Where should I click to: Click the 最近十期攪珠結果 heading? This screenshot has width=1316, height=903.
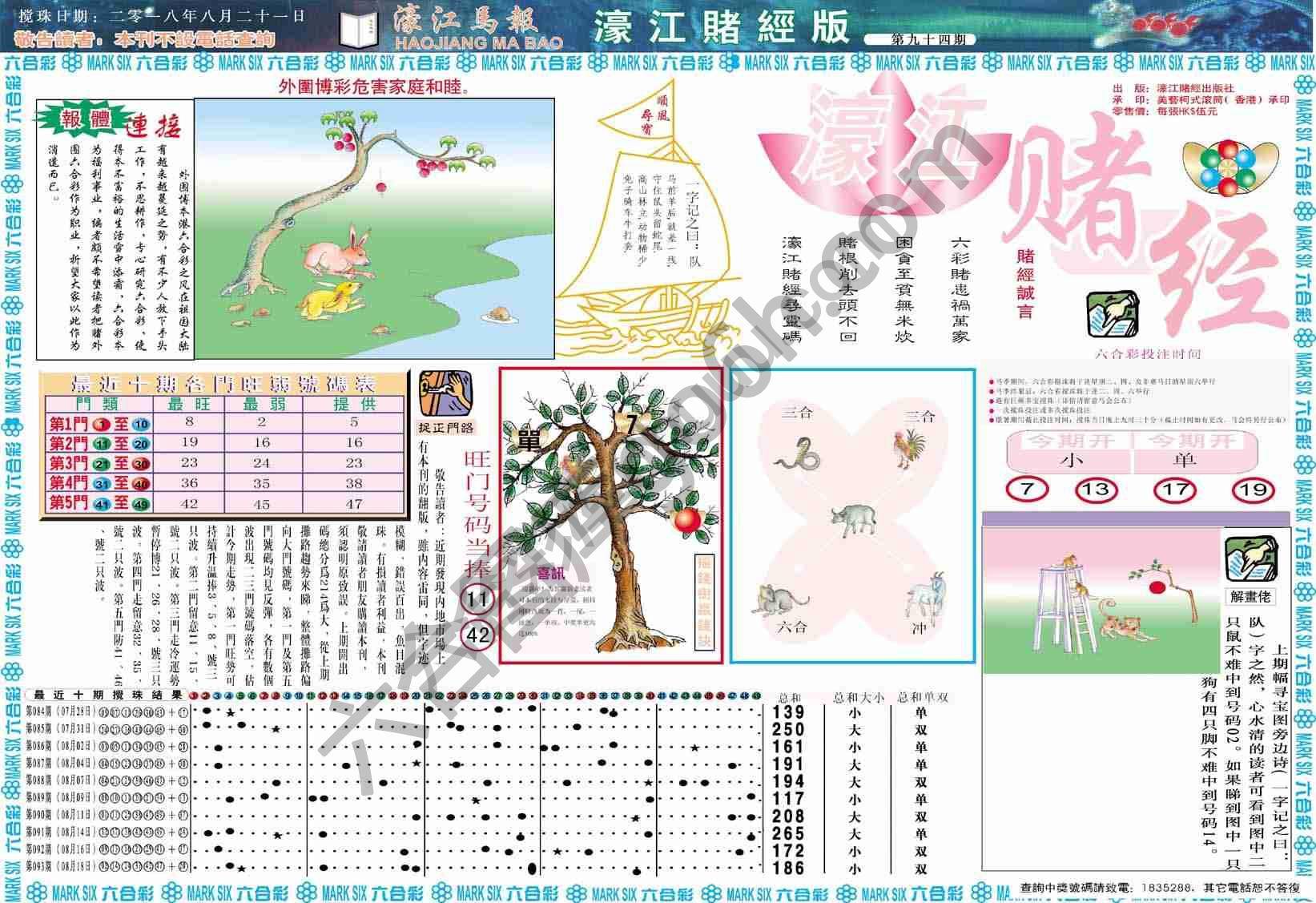point(107,695)
